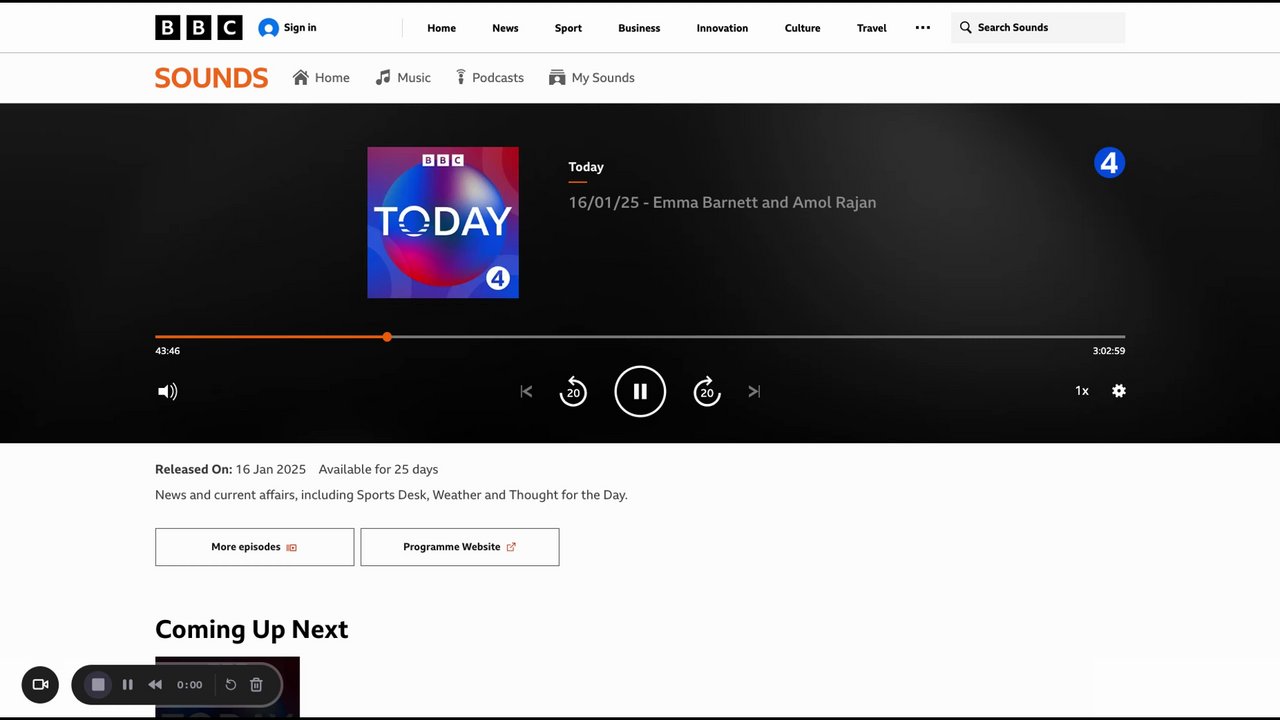
Task: Skip to previous track
Action: [526, 392]
